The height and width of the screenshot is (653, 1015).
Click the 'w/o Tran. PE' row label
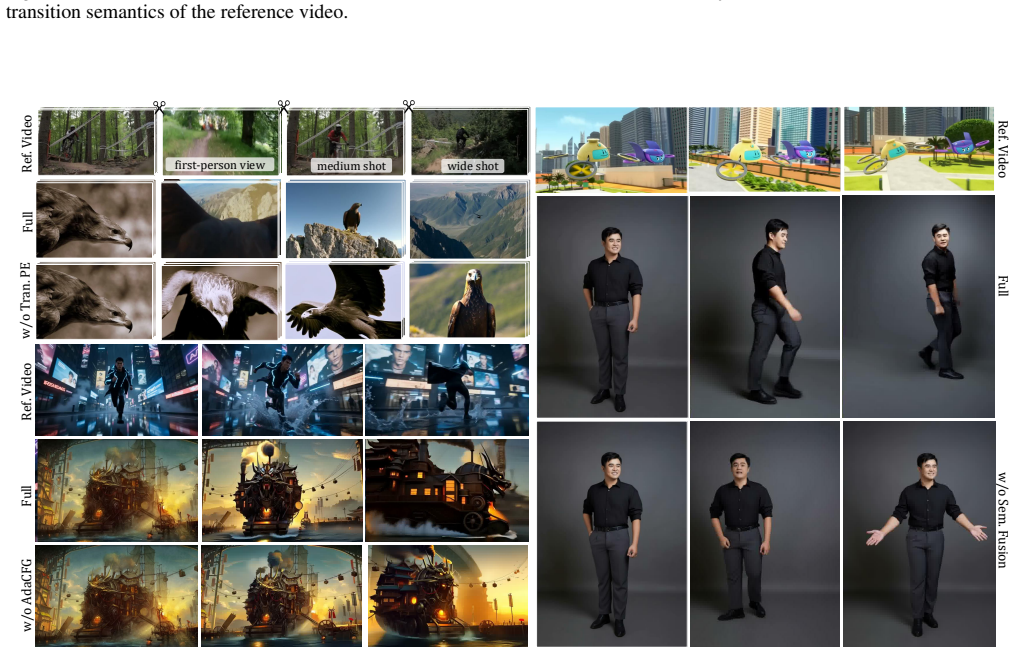click(x=26, y=300)
